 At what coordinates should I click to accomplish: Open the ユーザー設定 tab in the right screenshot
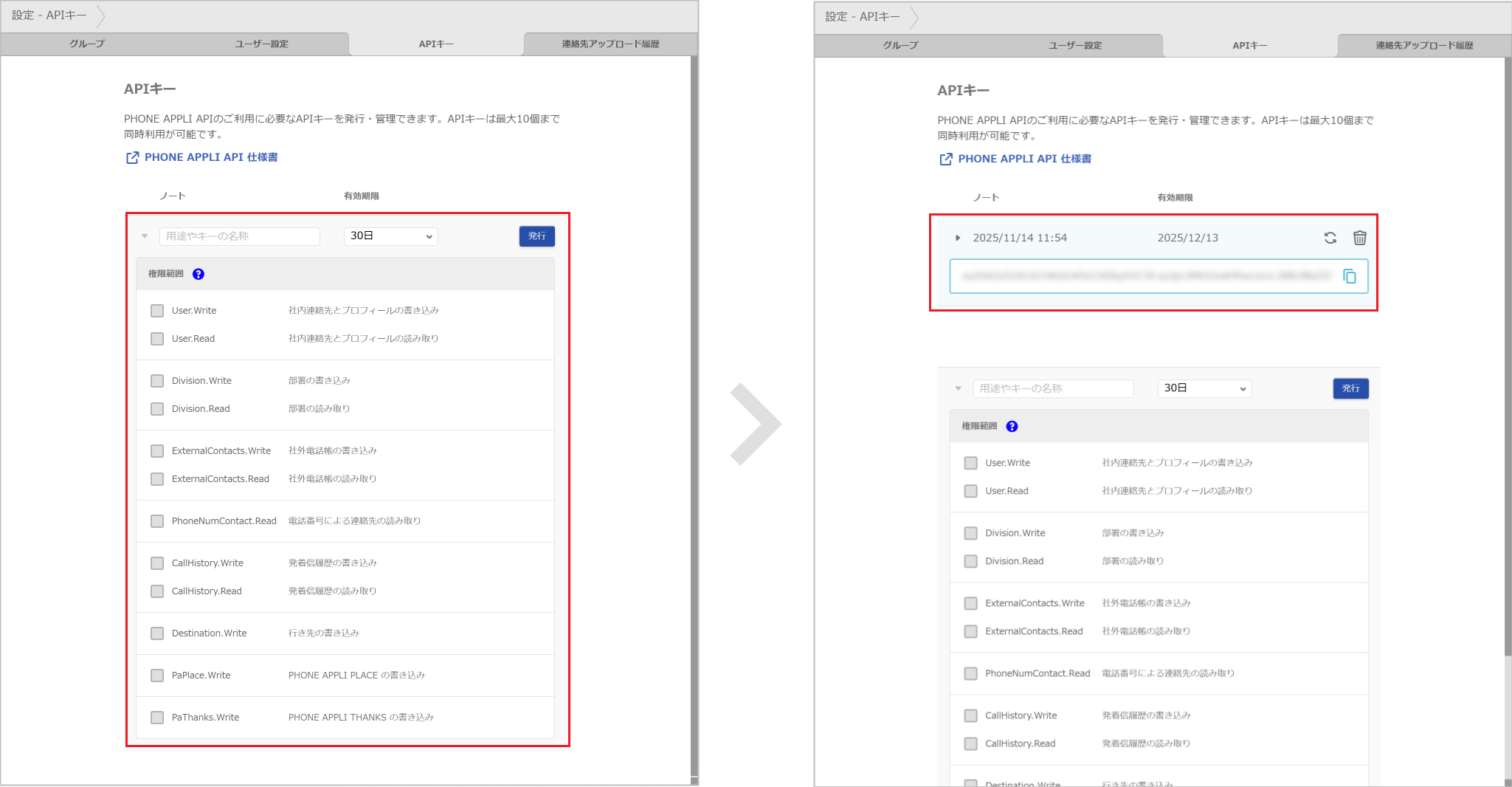[x=1075, y=46]
